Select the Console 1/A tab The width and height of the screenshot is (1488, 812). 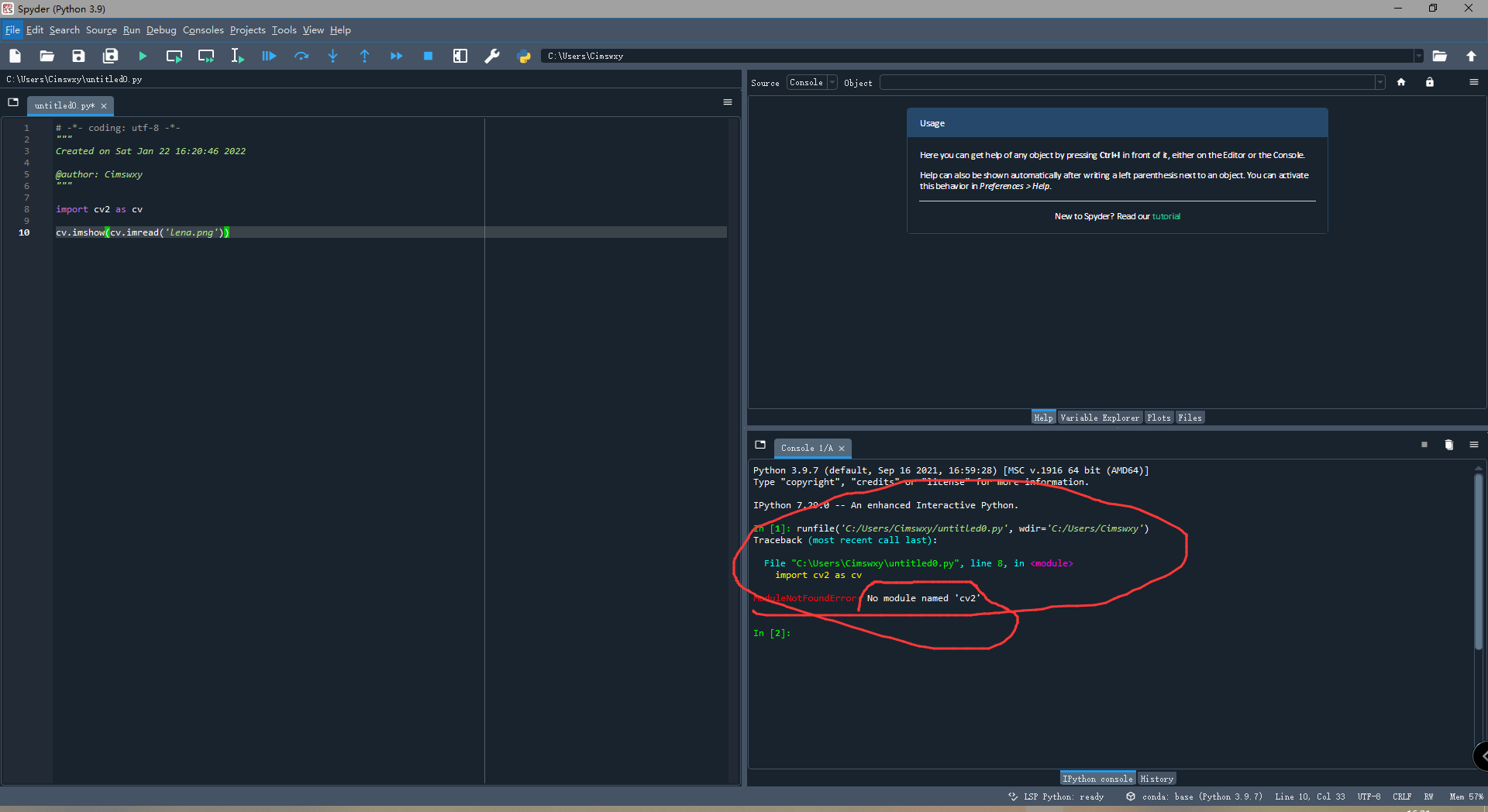pyautogui.click(x=806, y=448)
